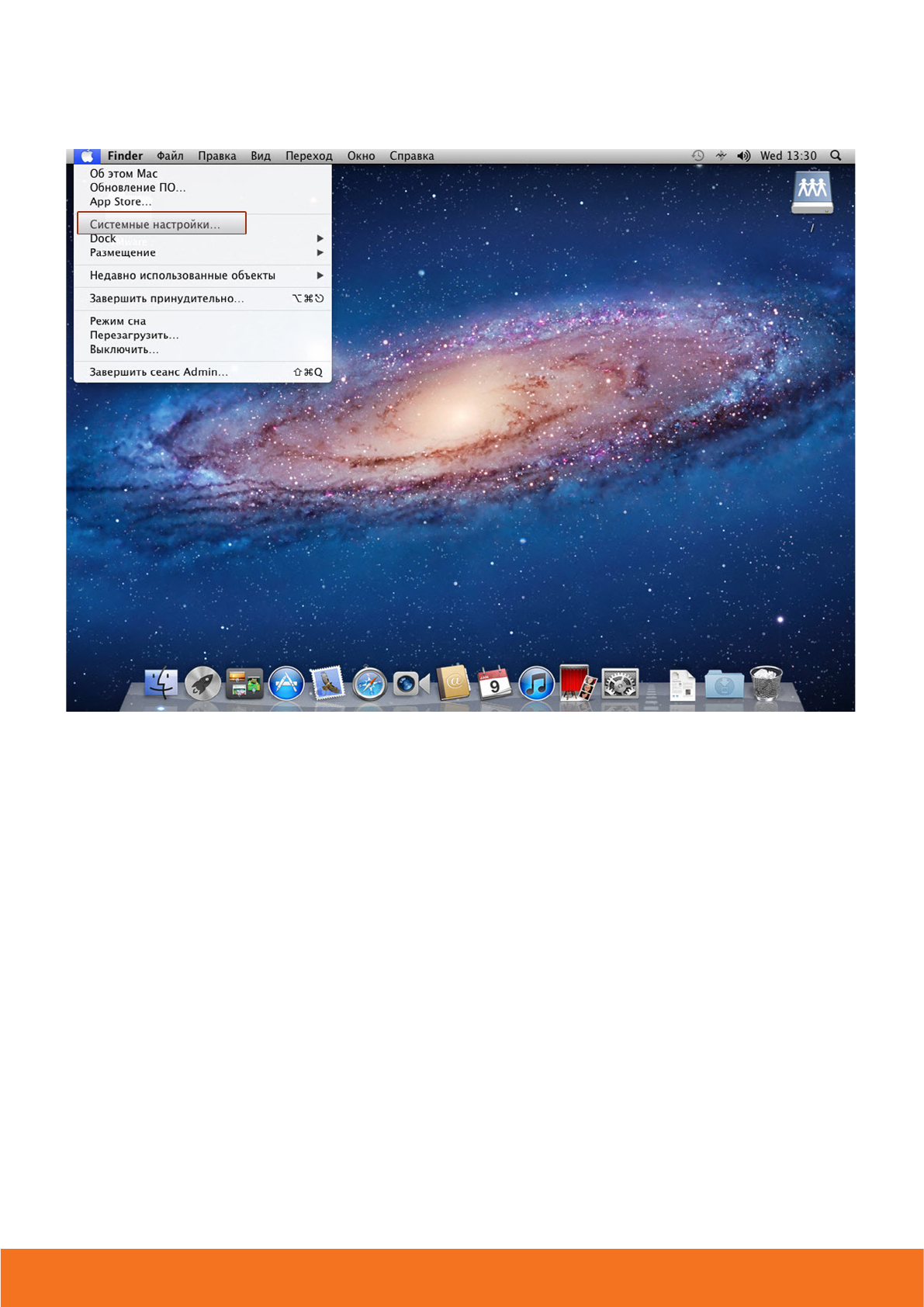
Task: Open the shared network drive desktop icon
Action: tap(812, 193)
